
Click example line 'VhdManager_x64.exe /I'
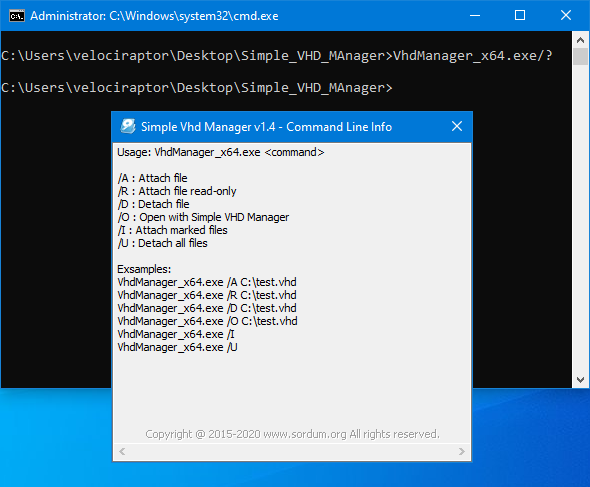point(176,334)
